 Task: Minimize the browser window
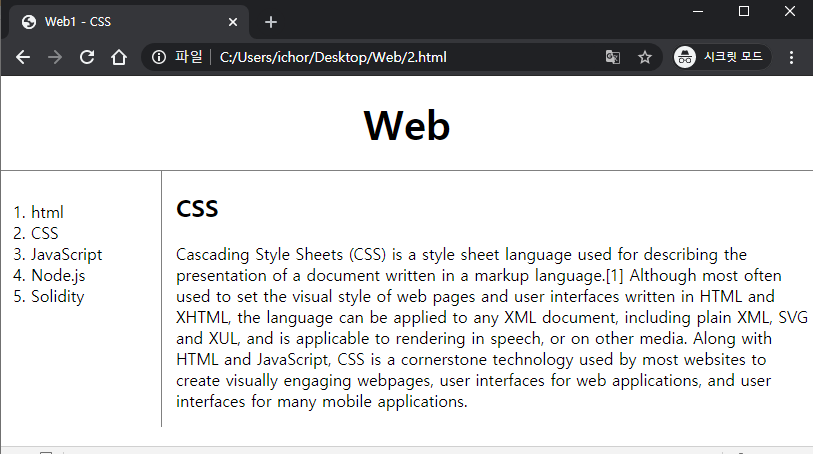pyautogui.click(x=698, y=11)
